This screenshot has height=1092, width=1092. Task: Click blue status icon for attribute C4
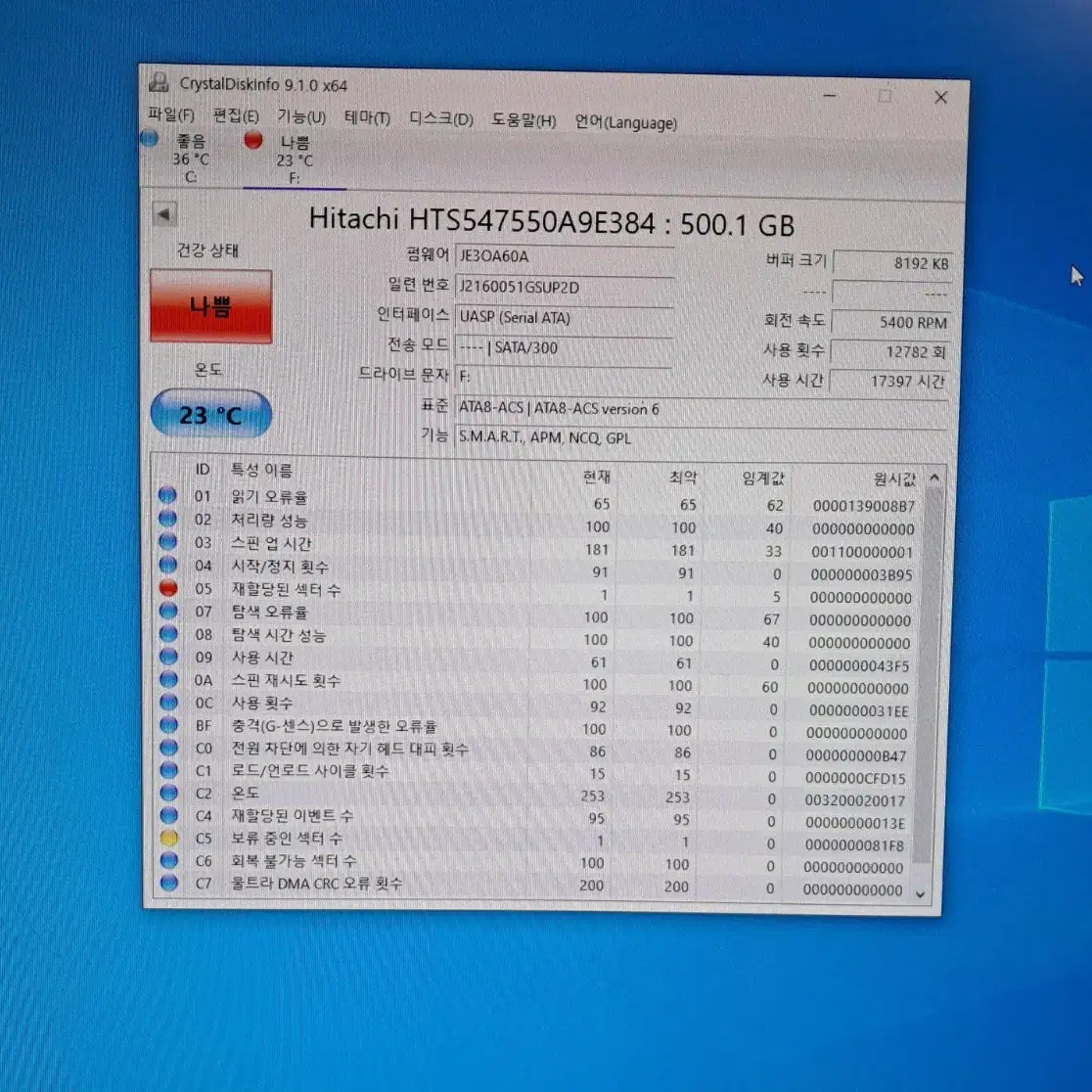click(168, 815)
